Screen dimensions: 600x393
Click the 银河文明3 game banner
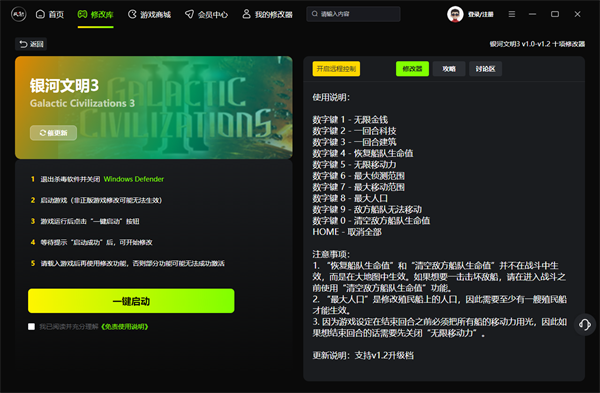point(154,108)
